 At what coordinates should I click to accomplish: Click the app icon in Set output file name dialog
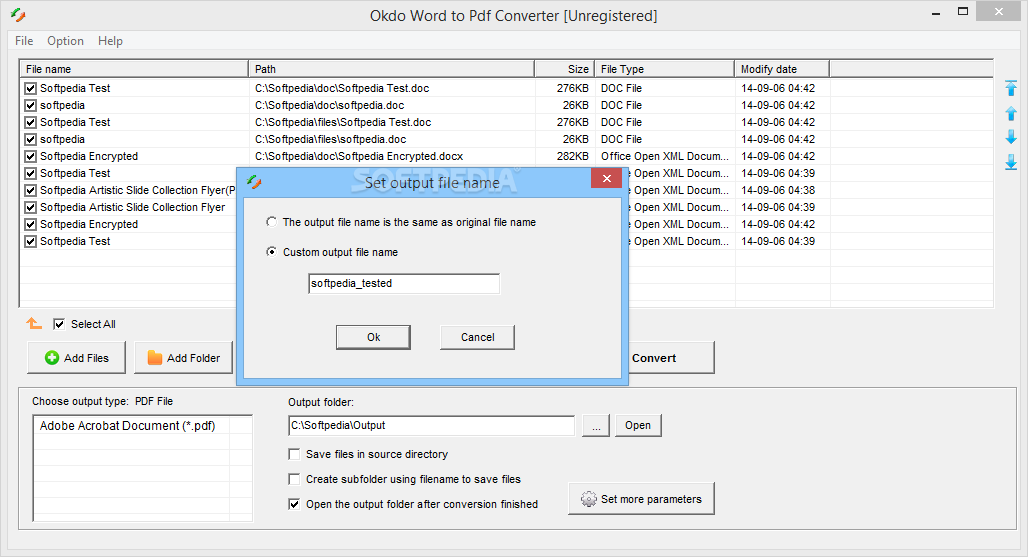coord(254,182)
